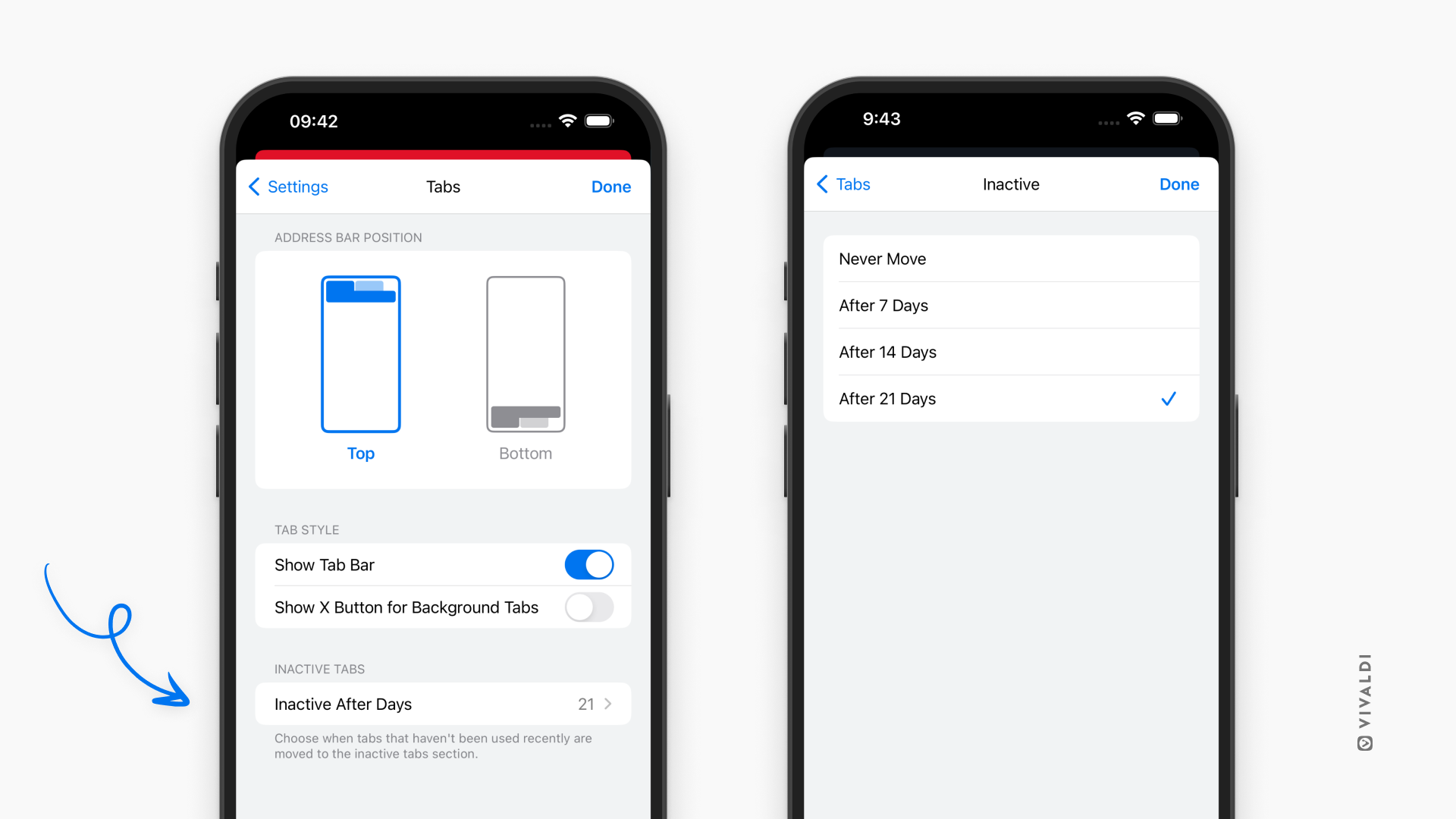Viewport: 1456px width, 819px height.
Task: Tap Done on the Tabs settings screen
Action: point(610,186)
